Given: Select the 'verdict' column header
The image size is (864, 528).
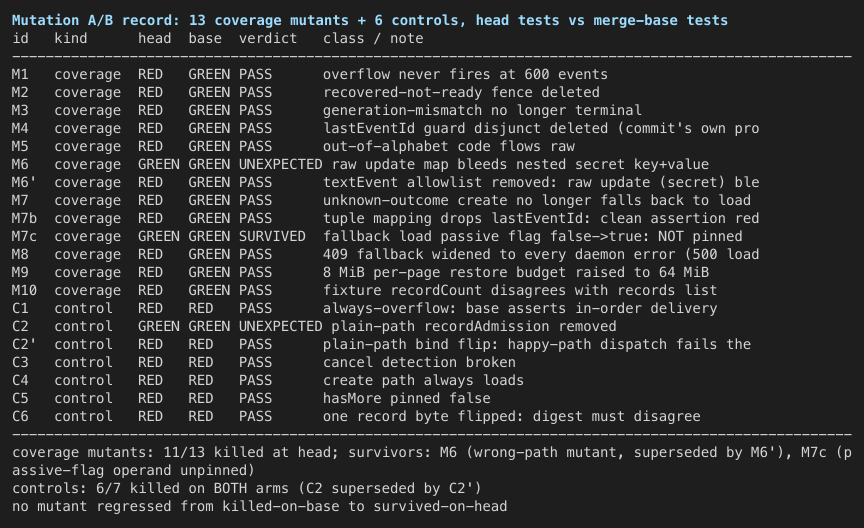Looking at the screenshot, I should point(268,39).
